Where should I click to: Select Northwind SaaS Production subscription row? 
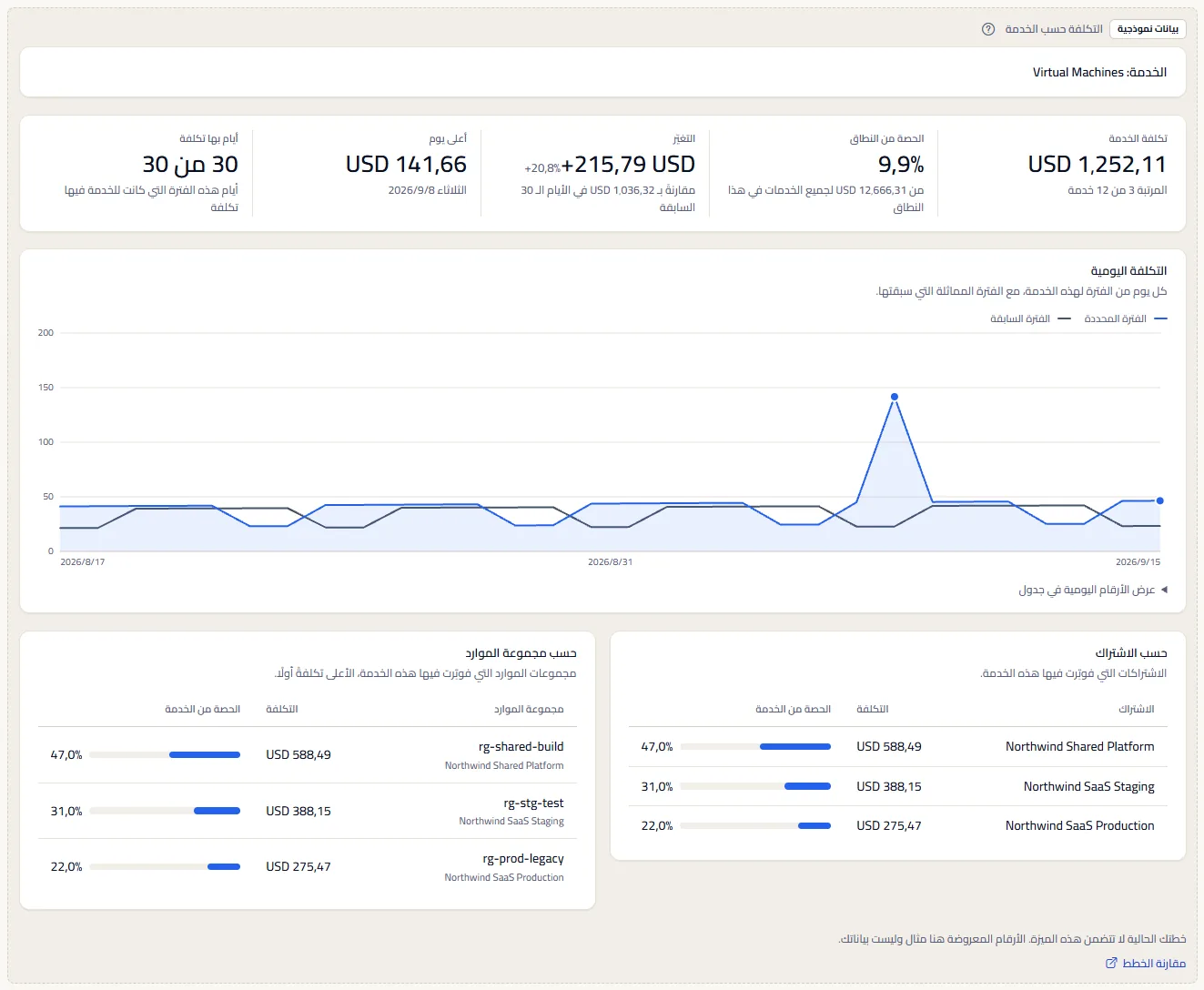897,825
